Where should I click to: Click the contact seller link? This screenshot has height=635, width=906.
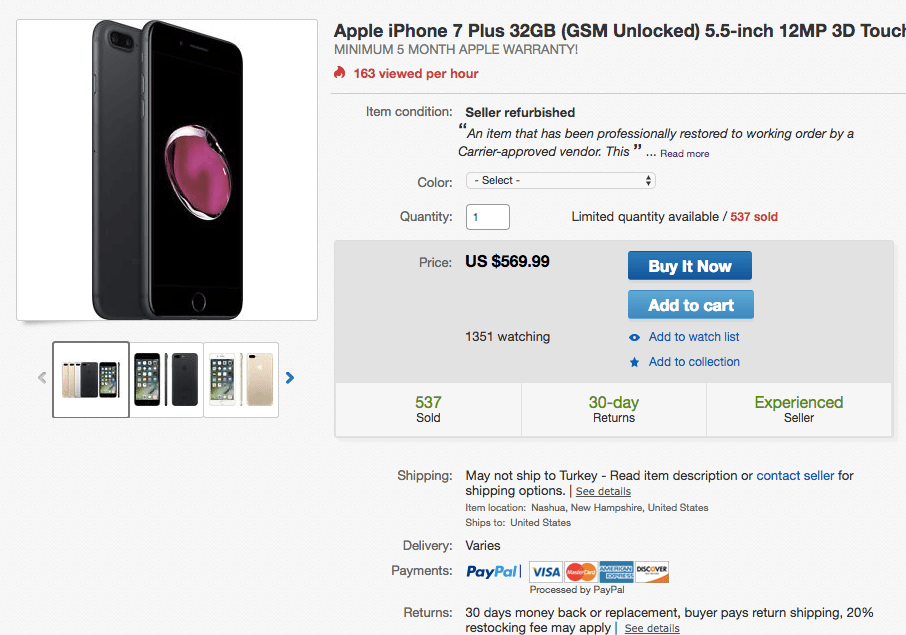(x=795, y=475)
